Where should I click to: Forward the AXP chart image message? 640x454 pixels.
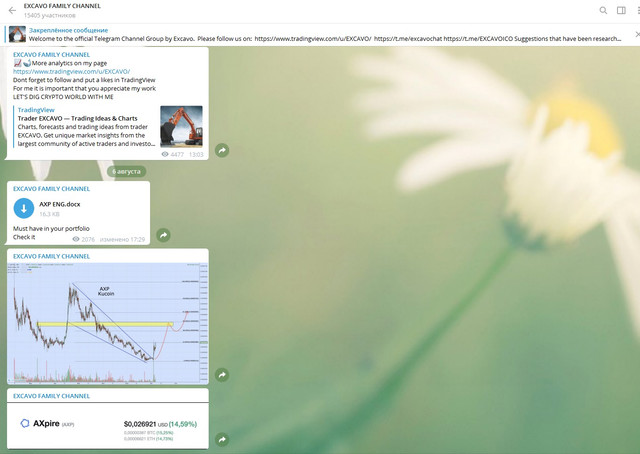[222, 375]
